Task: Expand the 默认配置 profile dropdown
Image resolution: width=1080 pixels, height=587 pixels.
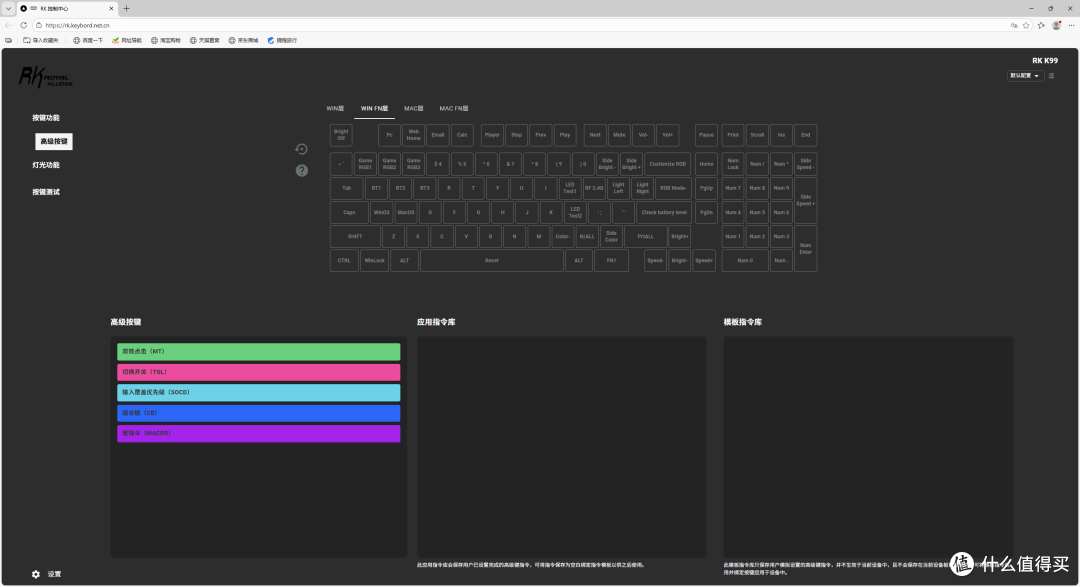Action: point(1025,76)
